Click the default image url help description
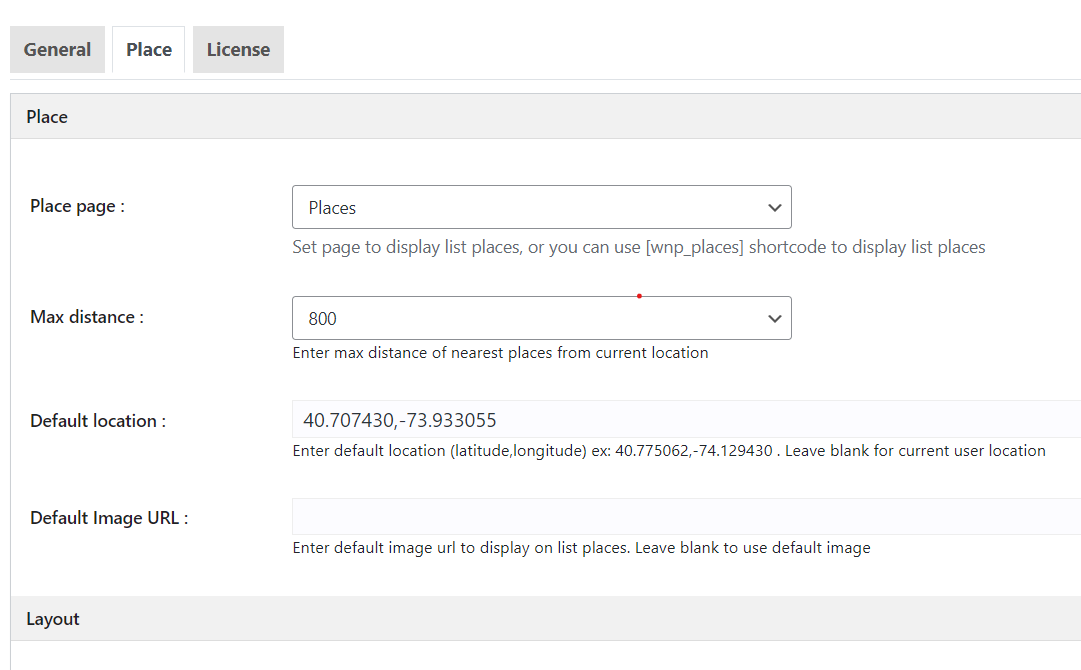This screenshot has height=670, width=1081. pyautogui.click(x=581, y=548)
